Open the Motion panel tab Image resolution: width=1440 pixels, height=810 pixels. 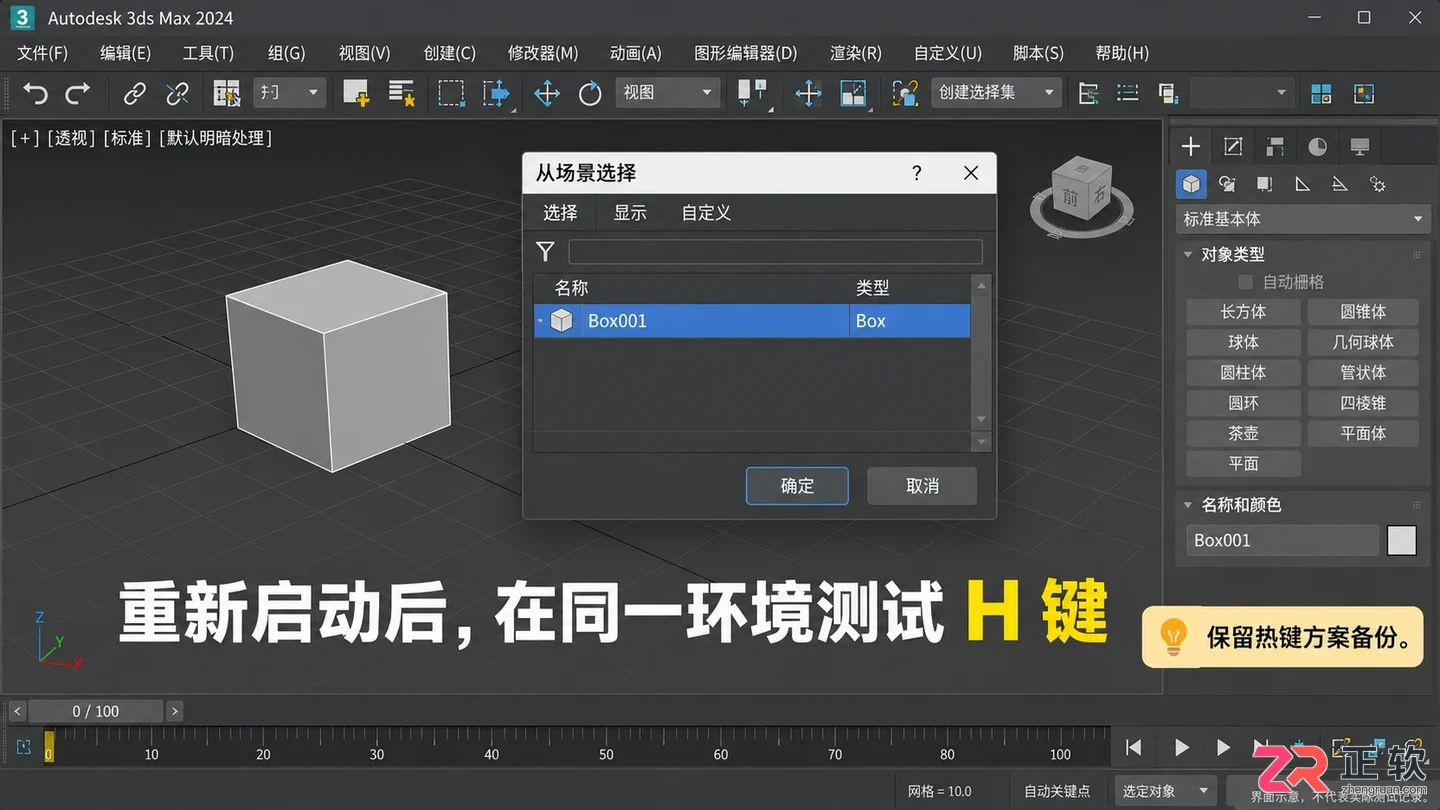click(1317, 147)
